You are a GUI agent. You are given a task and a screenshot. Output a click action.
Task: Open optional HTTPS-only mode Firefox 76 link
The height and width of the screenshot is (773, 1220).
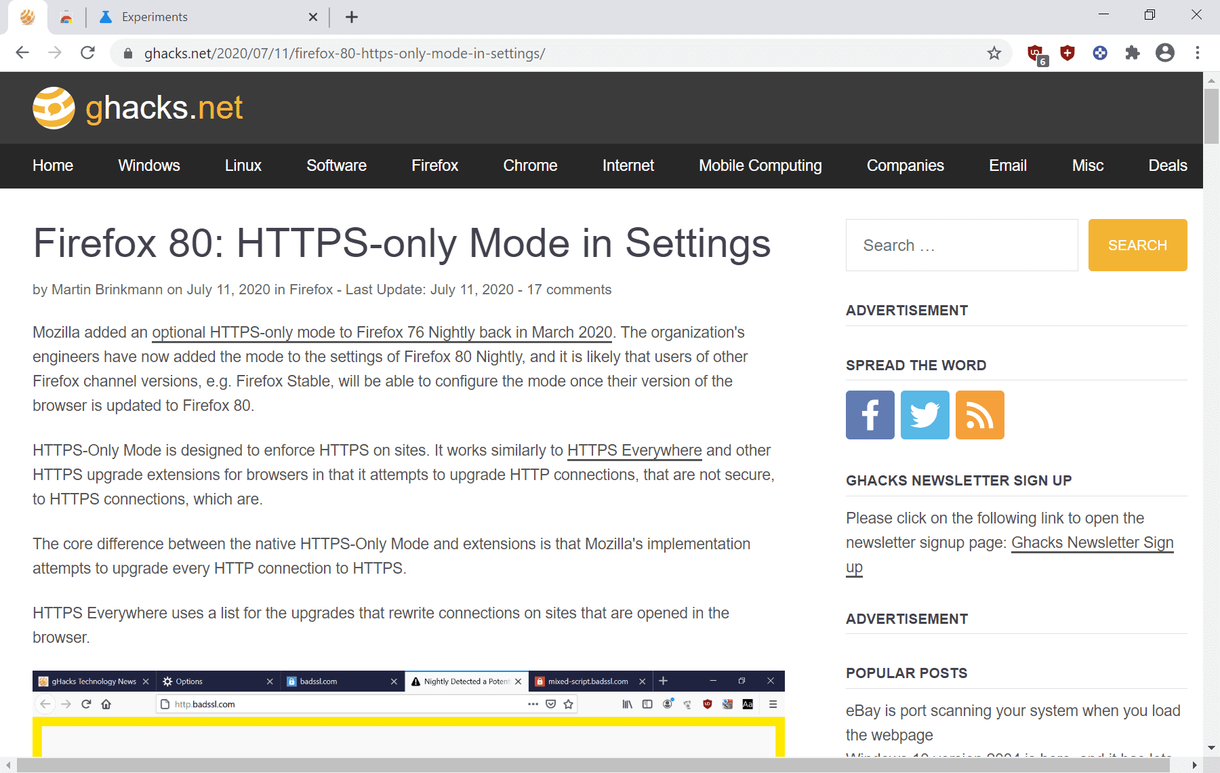click(x=382, y=333)
